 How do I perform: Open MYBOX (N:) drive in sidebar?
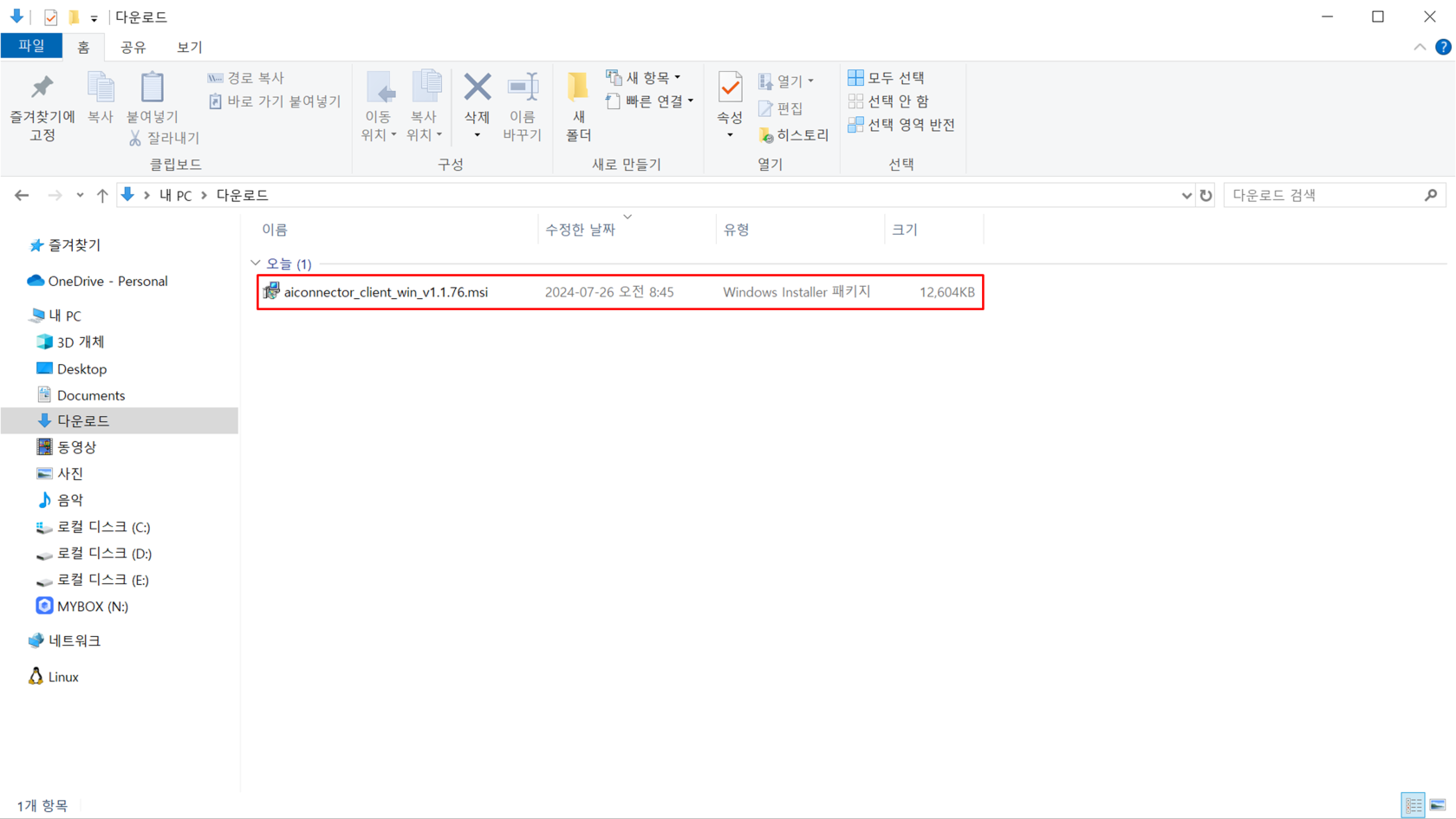coord(92,606)
